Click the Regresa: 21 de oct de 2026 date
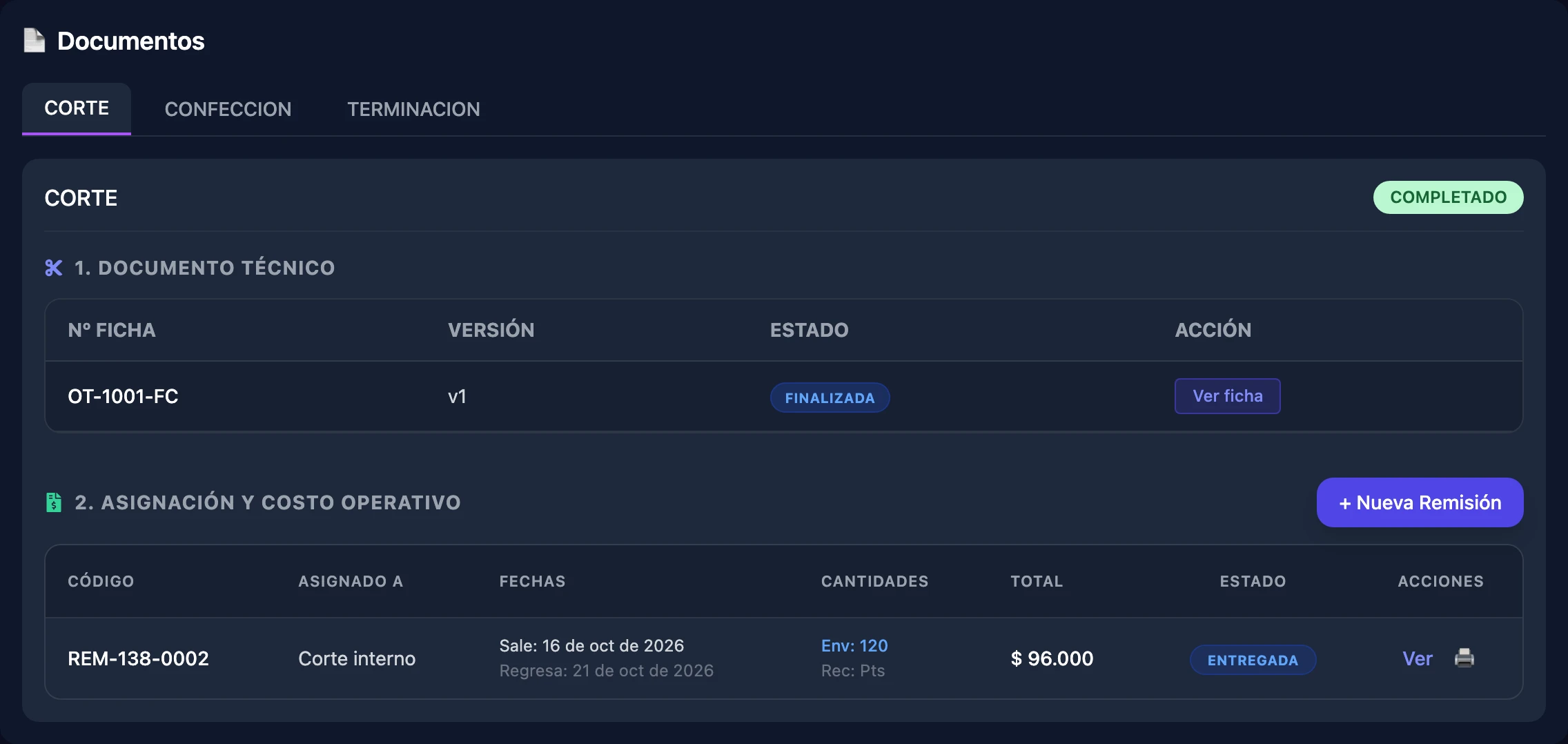 pos(607,670)
